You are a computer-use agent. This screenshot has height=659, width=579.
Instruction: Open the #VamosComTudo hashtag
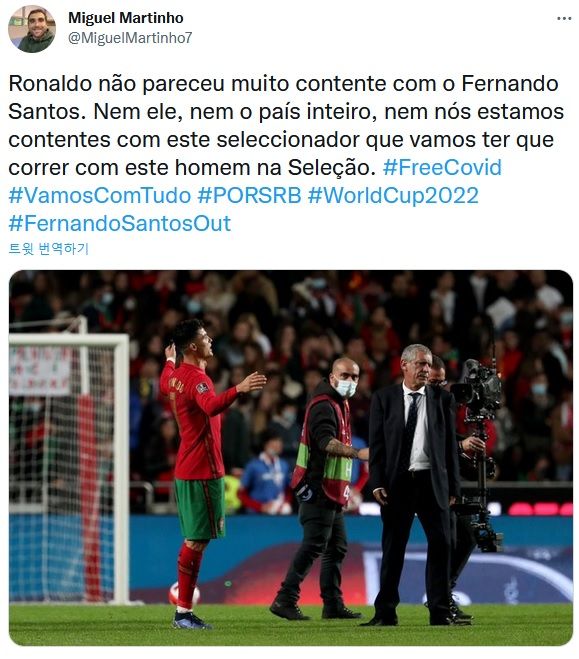100,195
